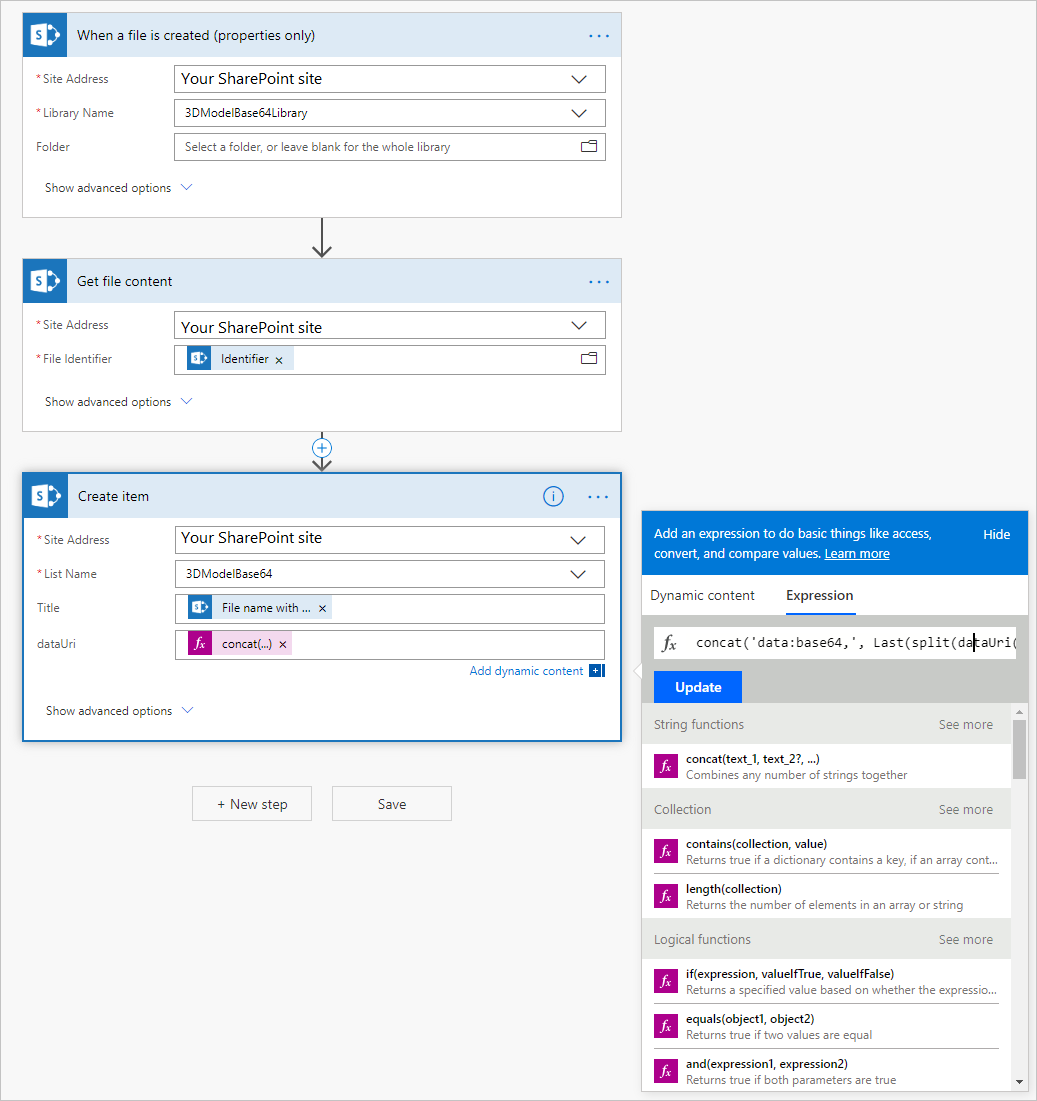1037x1101 pixels.
Task: Click Add dynamic content link
Action: coord(526,671)
